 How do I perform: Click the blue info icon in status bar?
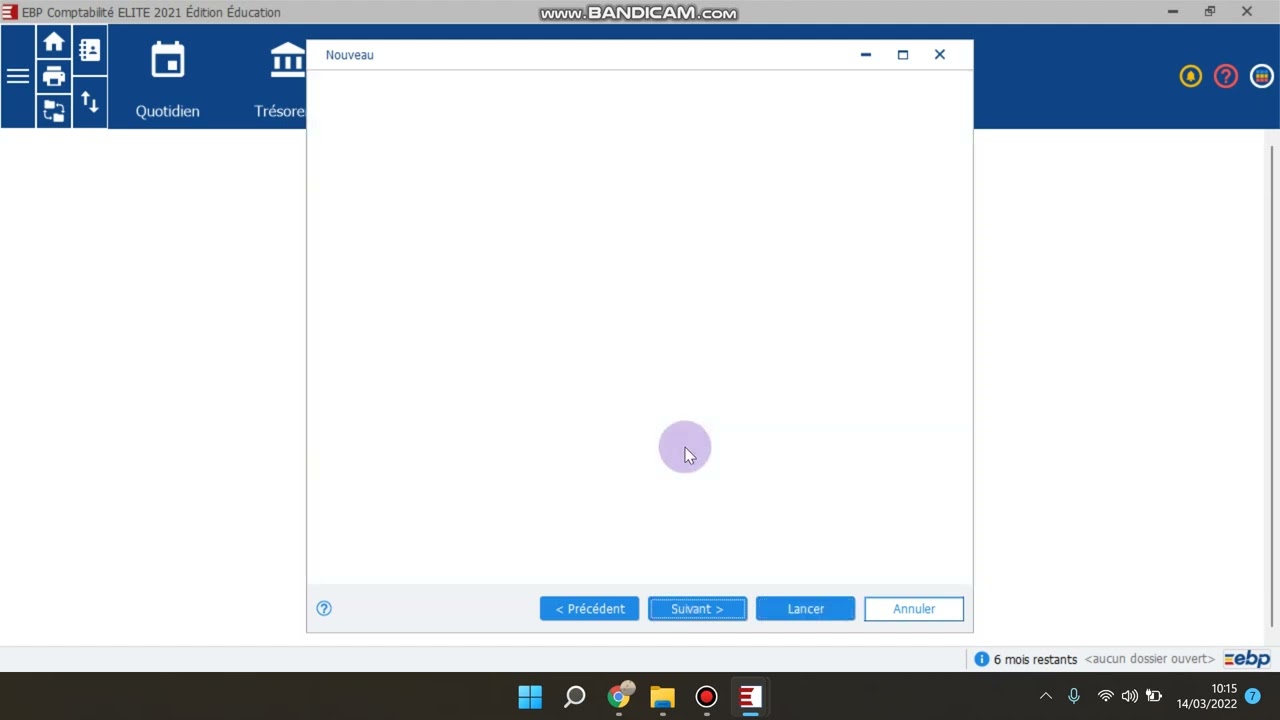click(x=982, y=659)
